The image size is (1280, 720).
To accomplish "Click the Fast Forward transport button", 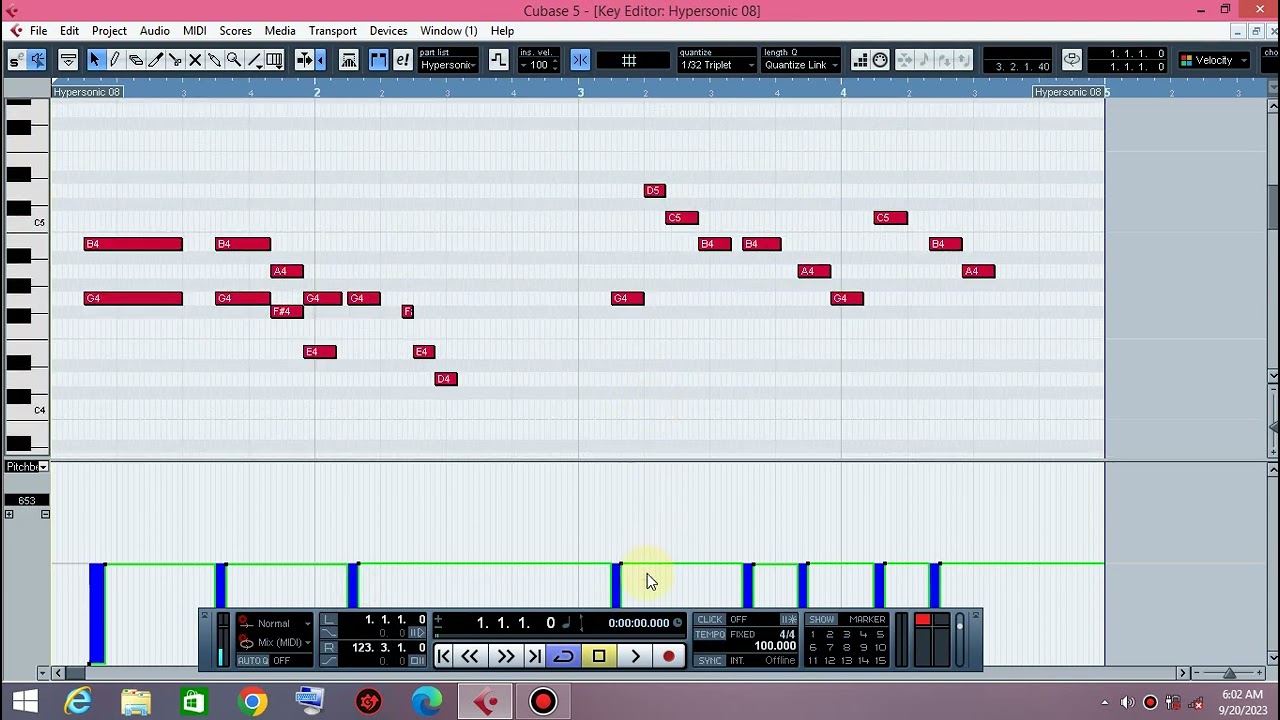I will coord(506,657).
